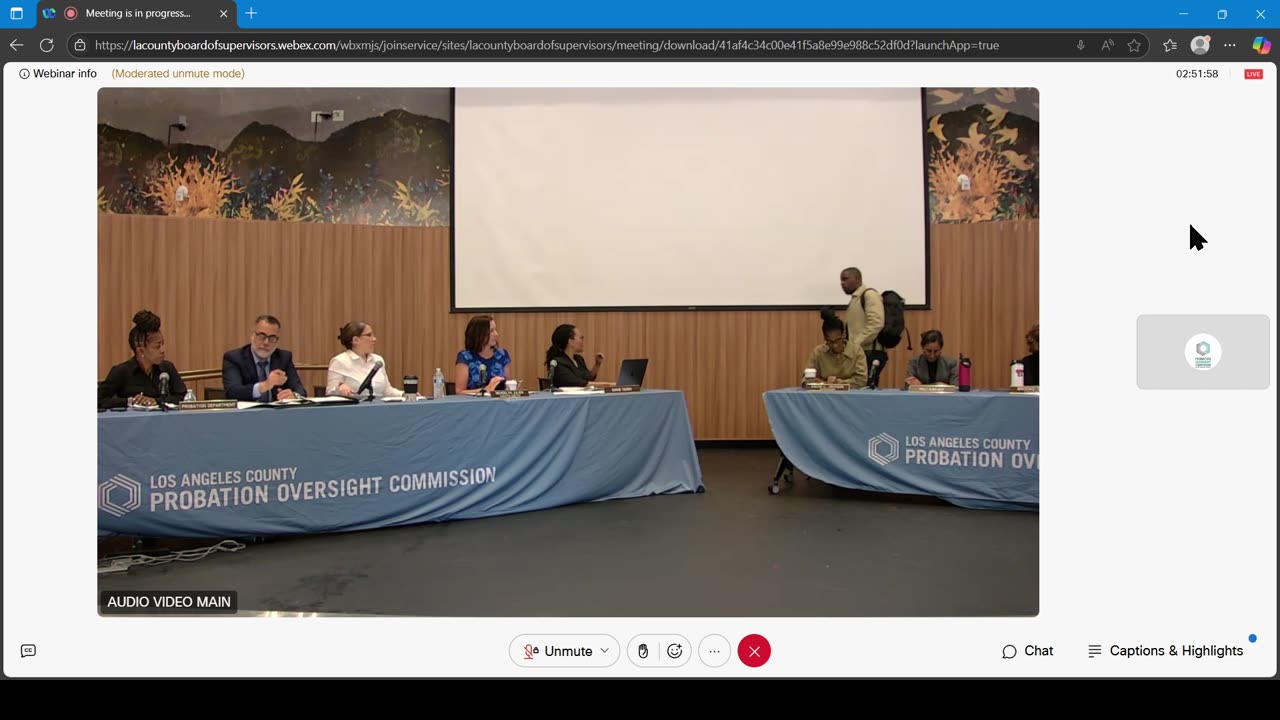Open more options ellipsis in meeting controls

pos(714,651)
